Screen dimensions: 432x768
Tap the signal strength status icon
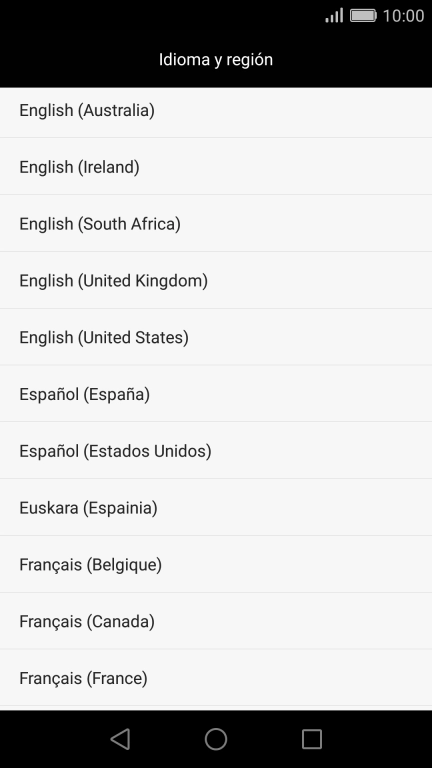click(x=334, y=16)
